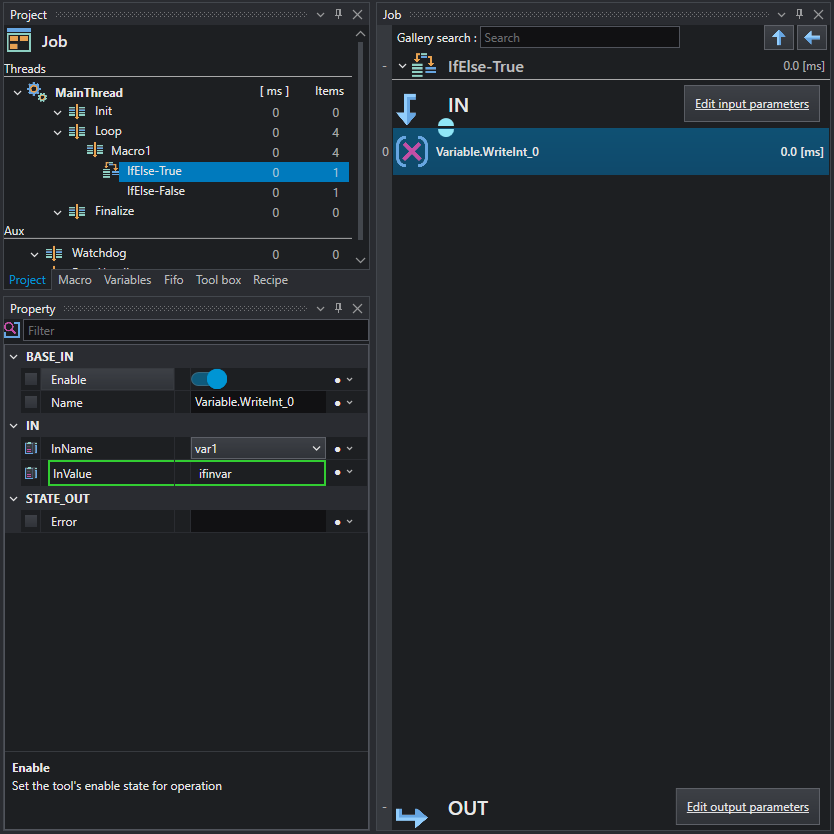Collapse the Loop tree node
Screen dimensions: 834x834
[x=57, y=132]
